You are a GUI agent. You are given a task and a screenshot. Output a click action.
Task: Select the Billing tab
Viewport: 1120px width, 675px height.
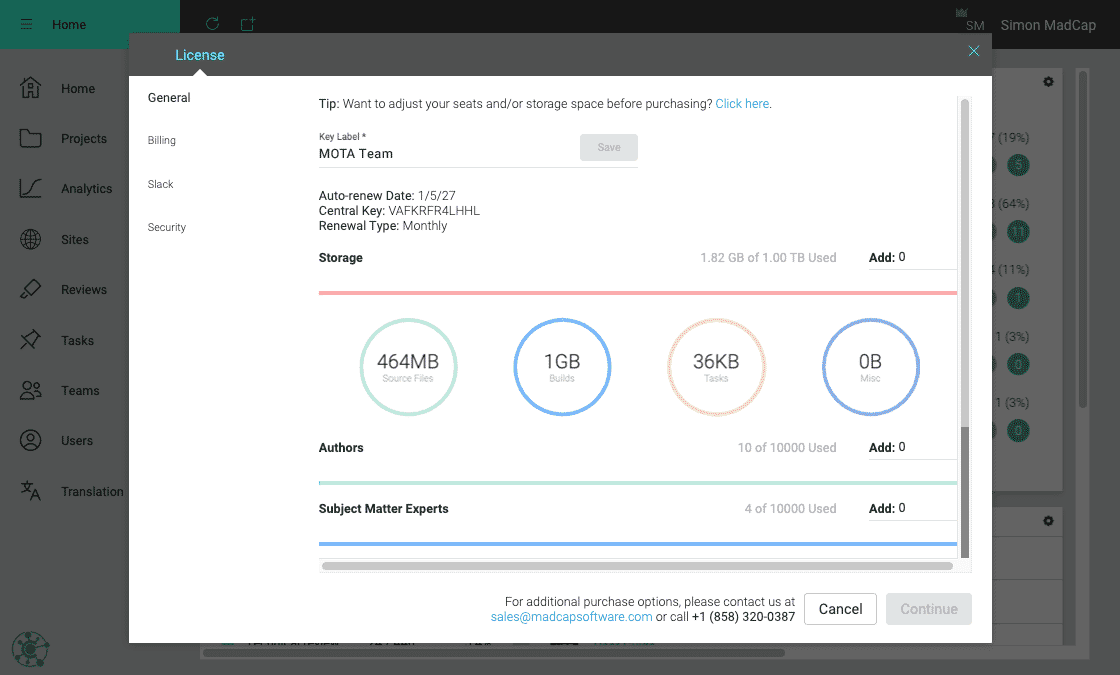[x=161, y=140]
